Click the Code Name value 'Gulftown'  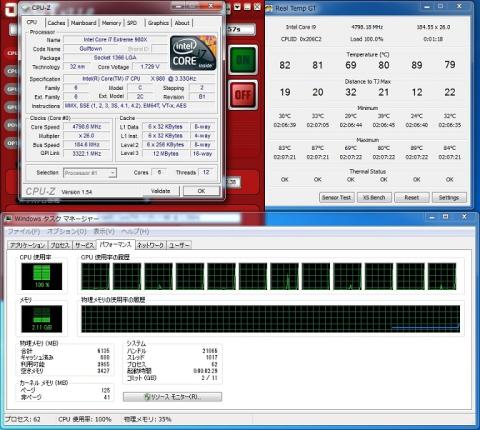[91, 49]
